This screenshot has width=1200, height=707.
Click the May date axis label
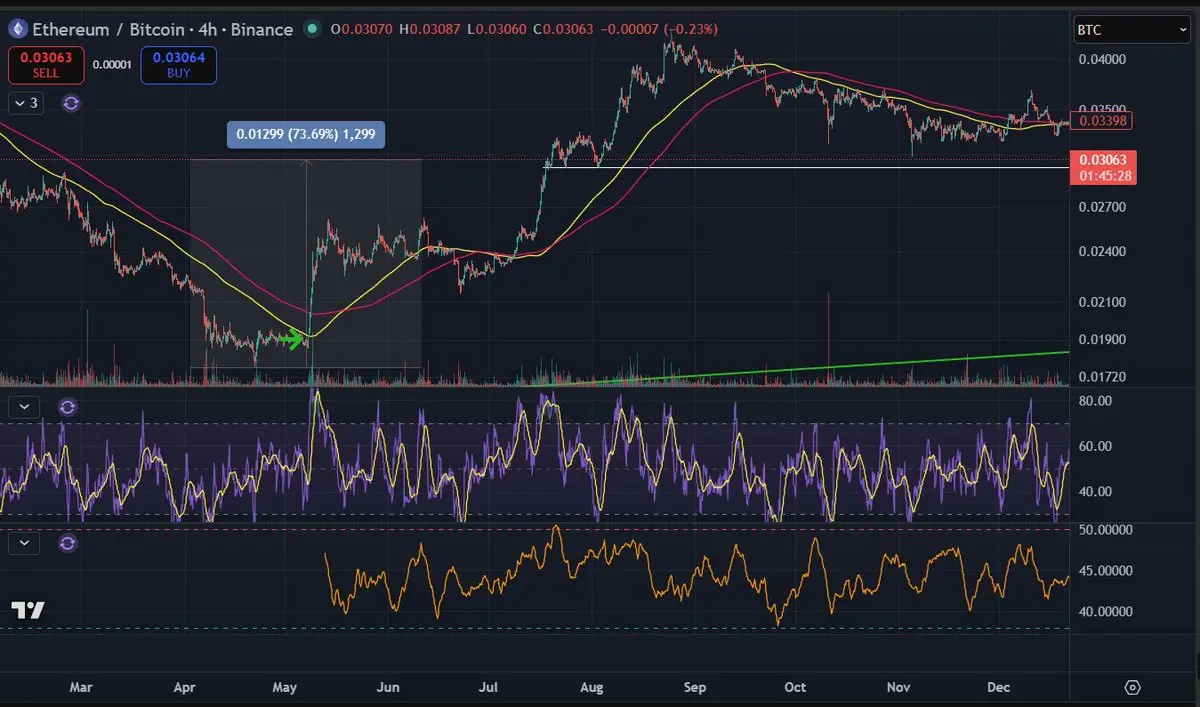285,688
